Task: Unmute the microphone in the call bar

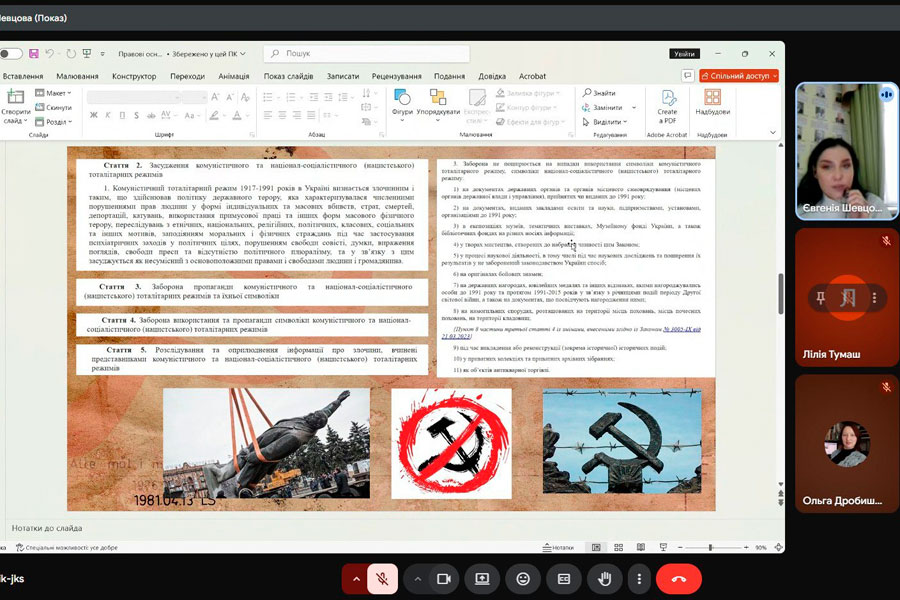Action: click(382, 579)
